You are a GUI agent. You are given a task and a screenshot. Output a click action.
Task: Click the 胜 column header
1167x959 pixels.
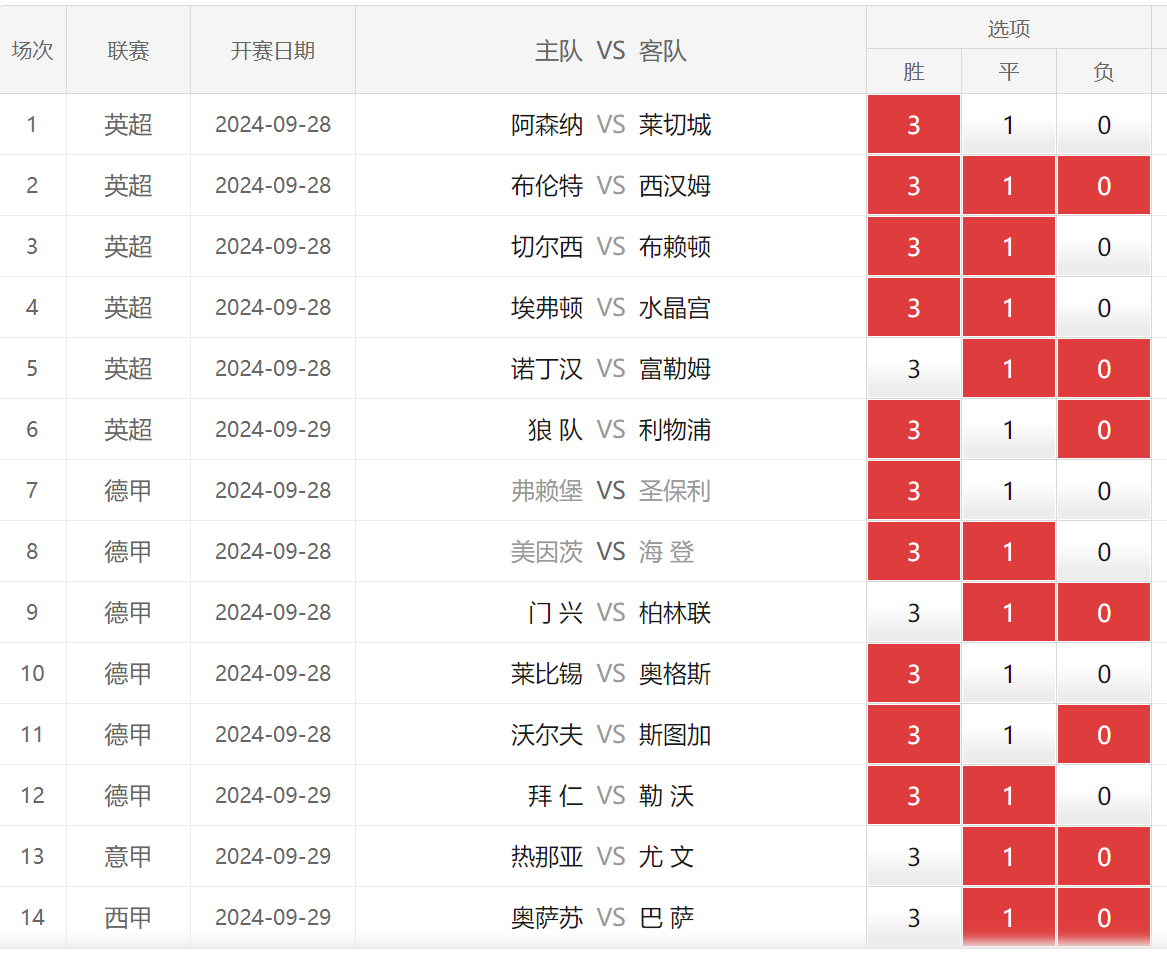tap(913, 71)
